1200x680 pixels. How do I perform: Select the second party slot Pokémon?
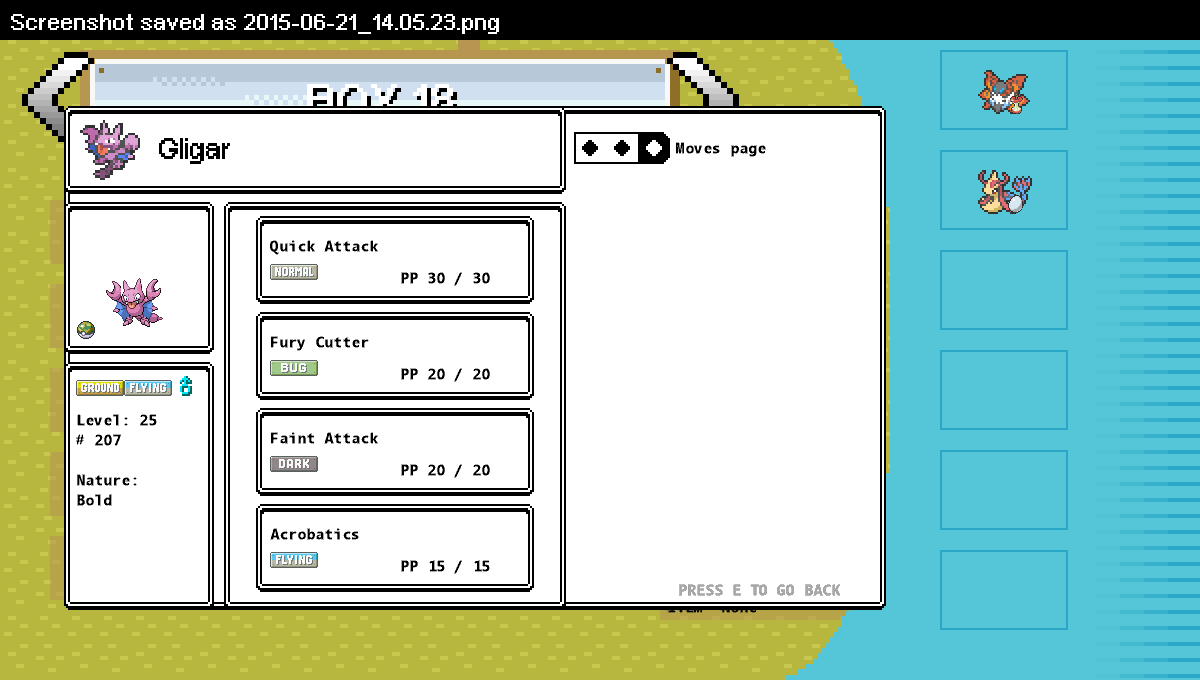pyautogui.click(x=1004, y=190)
